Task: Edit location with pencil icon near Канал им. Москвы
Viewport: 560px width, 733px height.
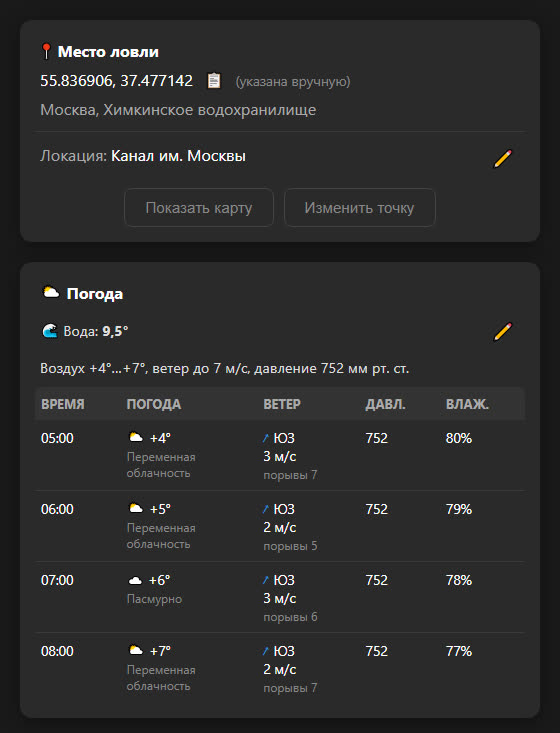Action: [503, 158]
